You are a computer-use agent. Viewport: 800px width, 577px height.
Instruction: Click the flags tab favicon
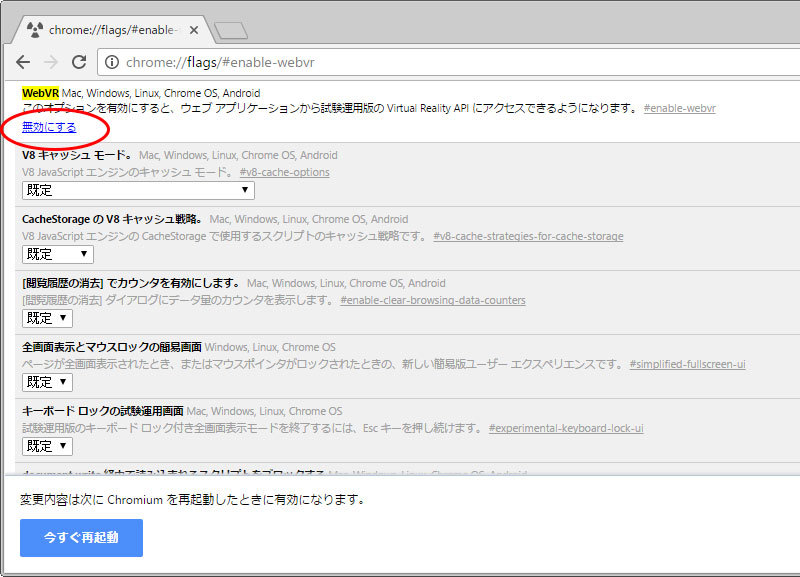pos(35,30)
